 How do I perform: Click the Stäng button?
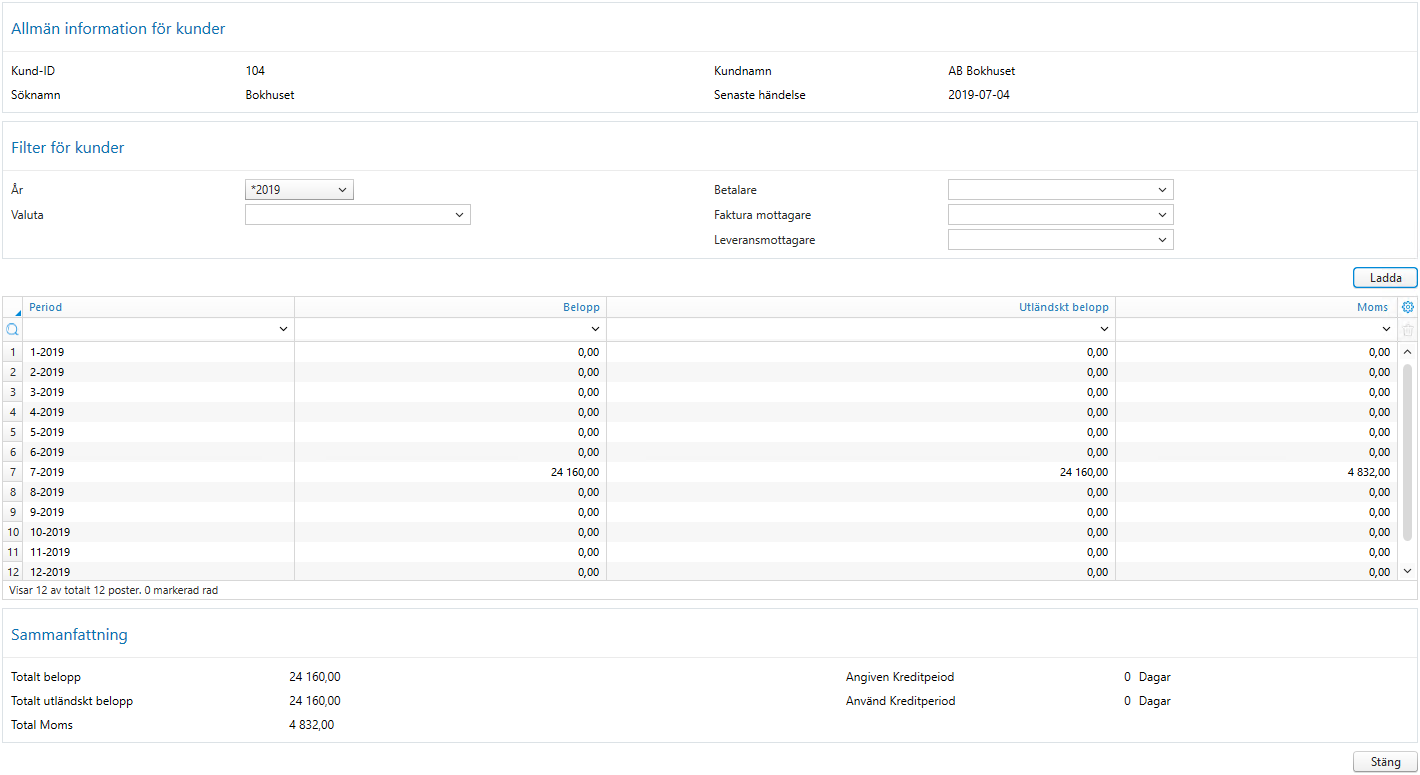(1384, 761)
